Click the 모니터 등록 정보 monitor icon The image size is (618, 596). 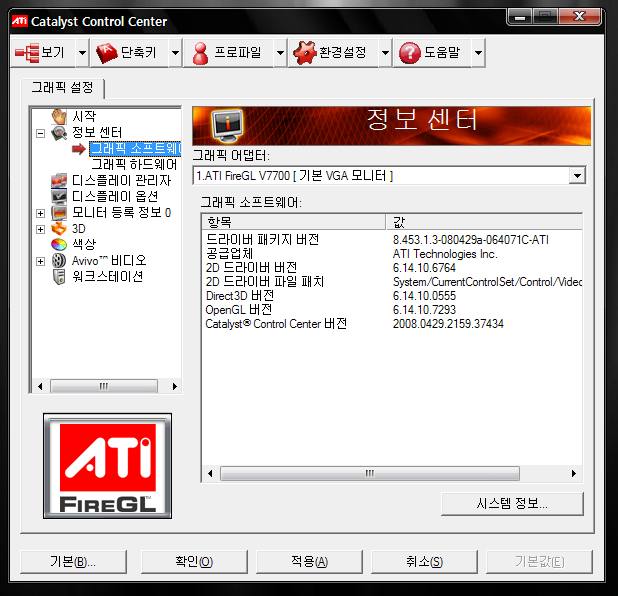coord(59,213)
